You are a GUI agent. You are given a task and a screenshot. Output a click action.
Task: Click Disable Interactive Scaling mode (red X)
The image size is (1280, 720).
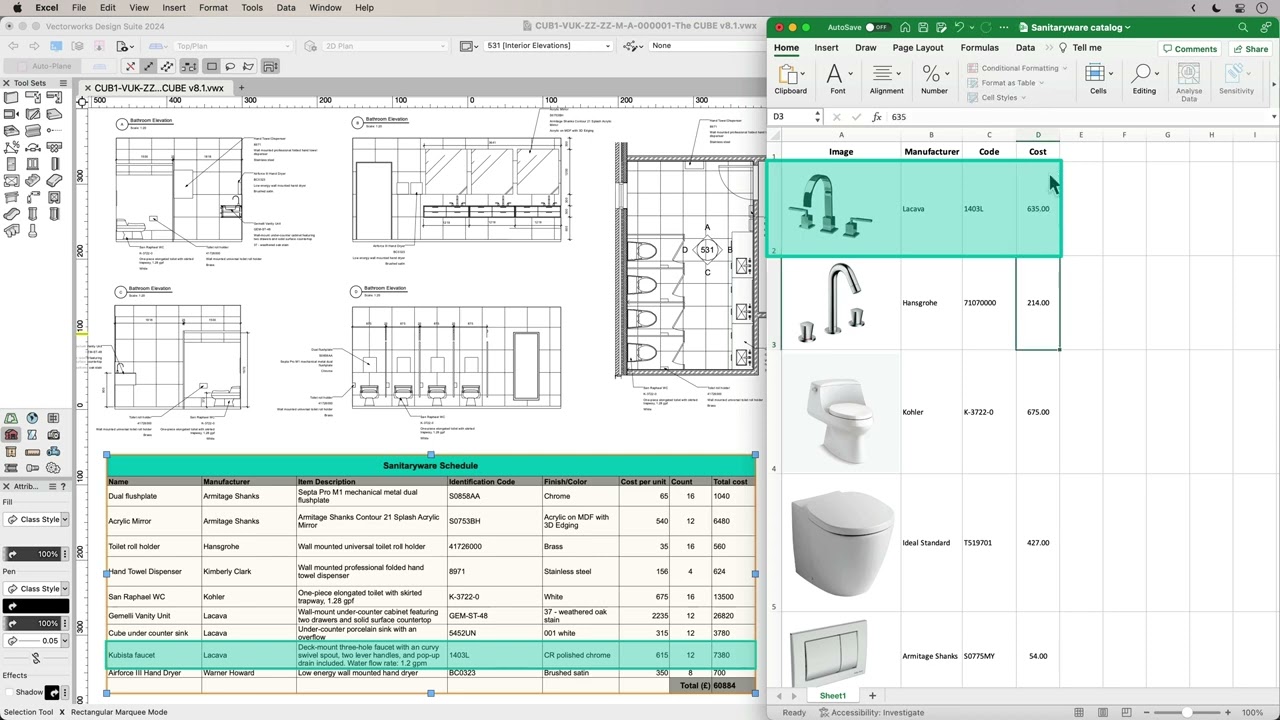130,66
